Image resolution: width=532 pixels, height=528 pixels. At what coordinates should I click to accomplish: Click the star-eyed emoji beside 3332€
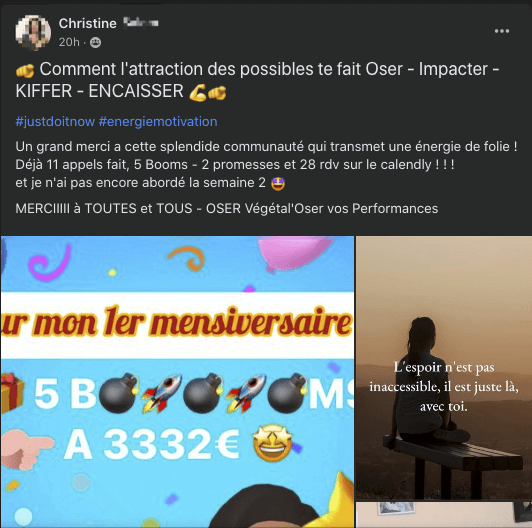pyautogui.click(x=272, y=443)
